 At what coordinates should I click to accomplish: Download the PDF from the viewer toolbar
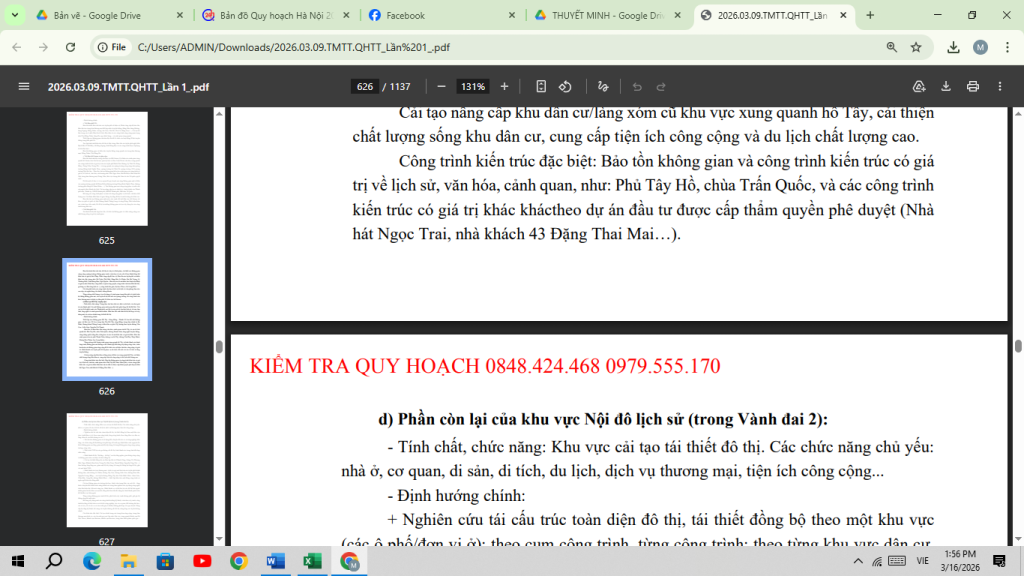tap(946, 86)
